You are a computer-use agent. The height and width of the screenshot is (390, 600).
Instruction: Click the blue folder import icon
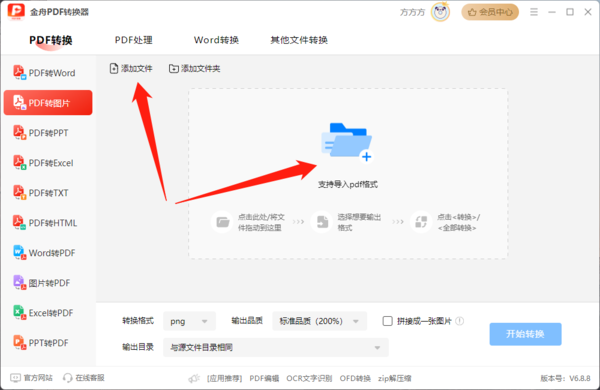pyautogui.click(x=347, y=142)
